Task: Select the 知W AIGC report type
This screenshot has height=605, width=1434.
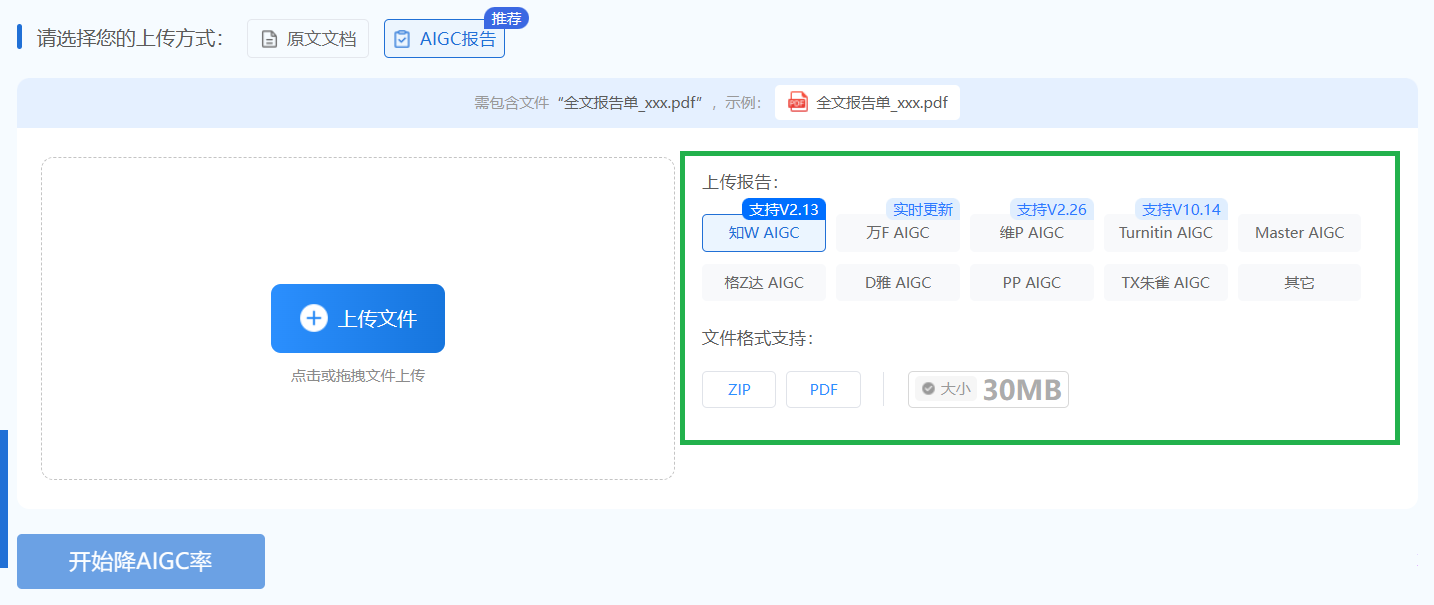Action: click(x=763, y=233)
